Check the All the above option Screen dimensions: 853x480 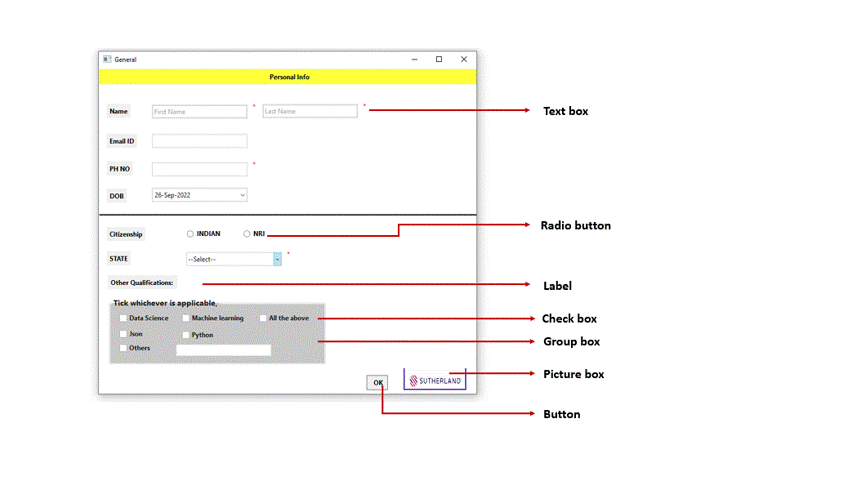263,318
